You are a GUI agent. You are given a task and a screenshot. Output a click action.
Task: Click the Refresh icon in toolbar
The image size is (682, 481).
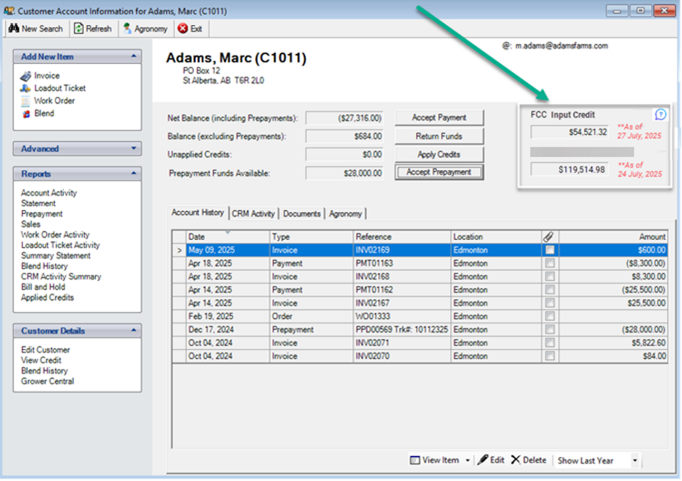coord(78,29)
